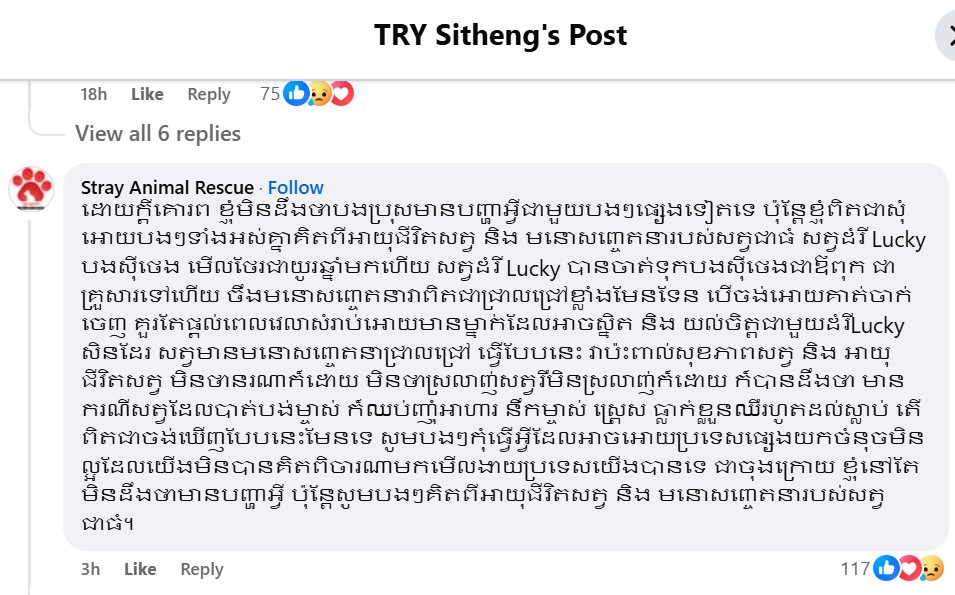Reply to the Stray Animal Rescue comment
Screen dimensions: 955x595
202,569
